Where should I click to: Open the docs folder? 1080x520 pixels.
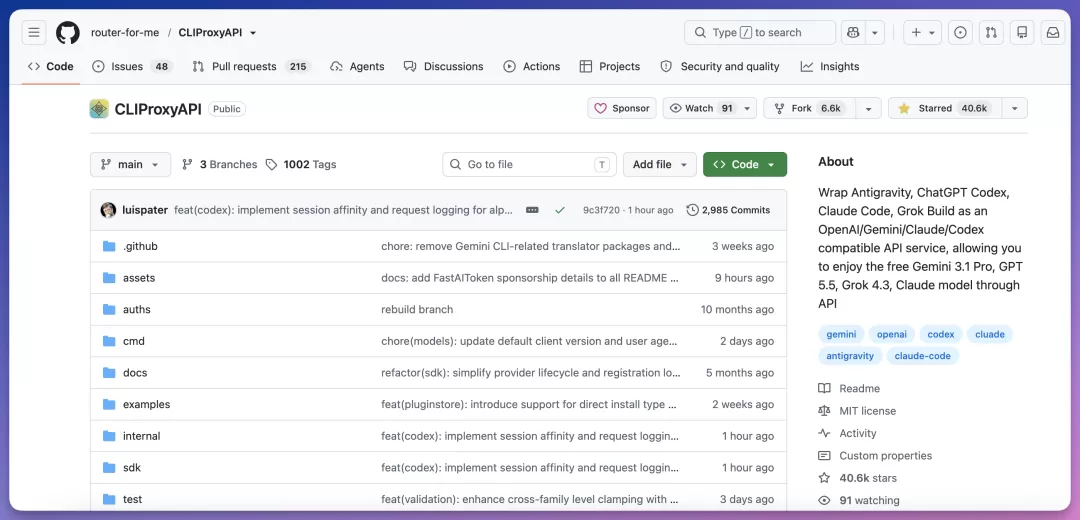coord(135,373)
